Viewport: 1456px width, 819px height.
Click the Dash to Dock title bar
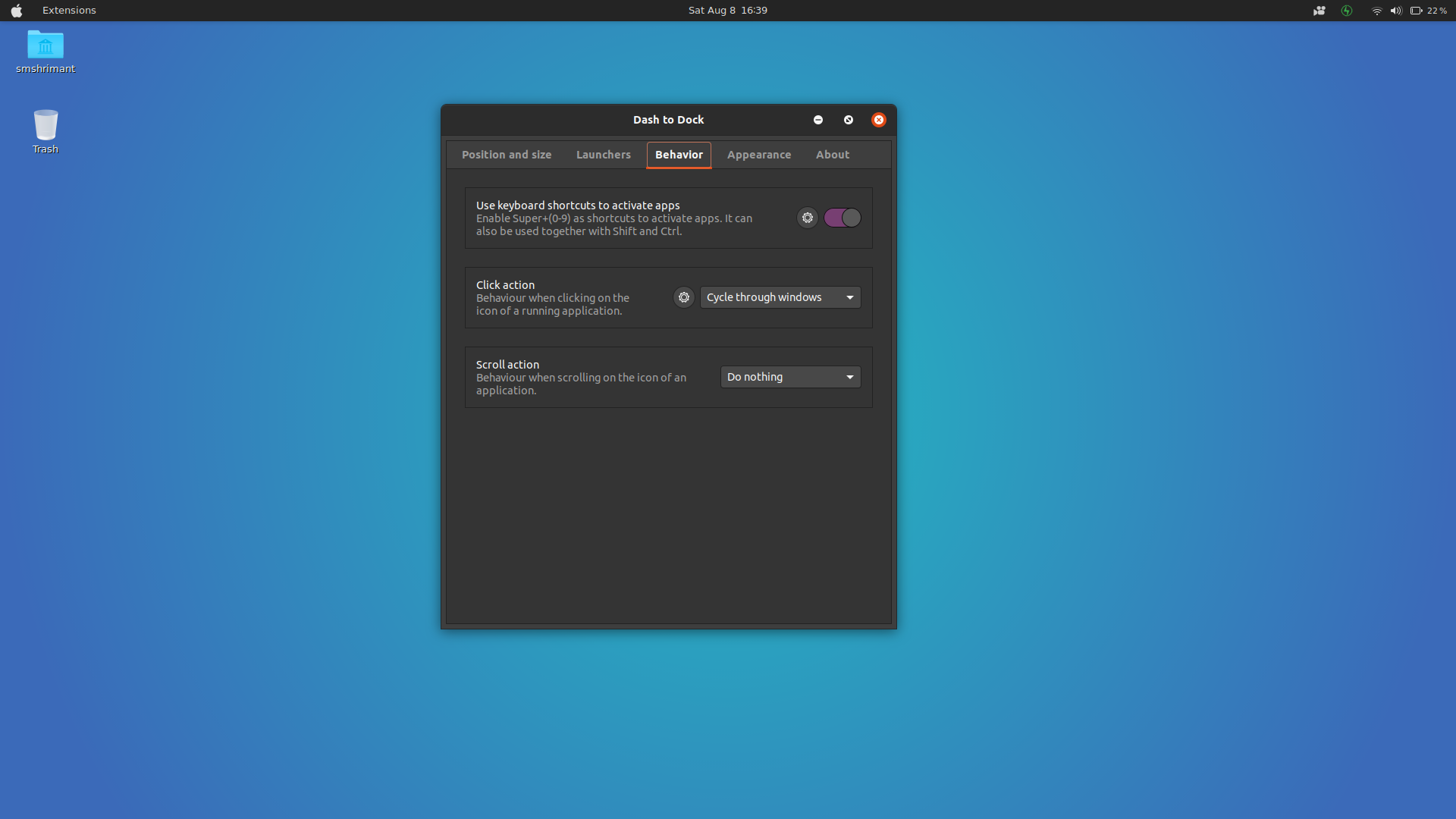(x=668, y=120)
